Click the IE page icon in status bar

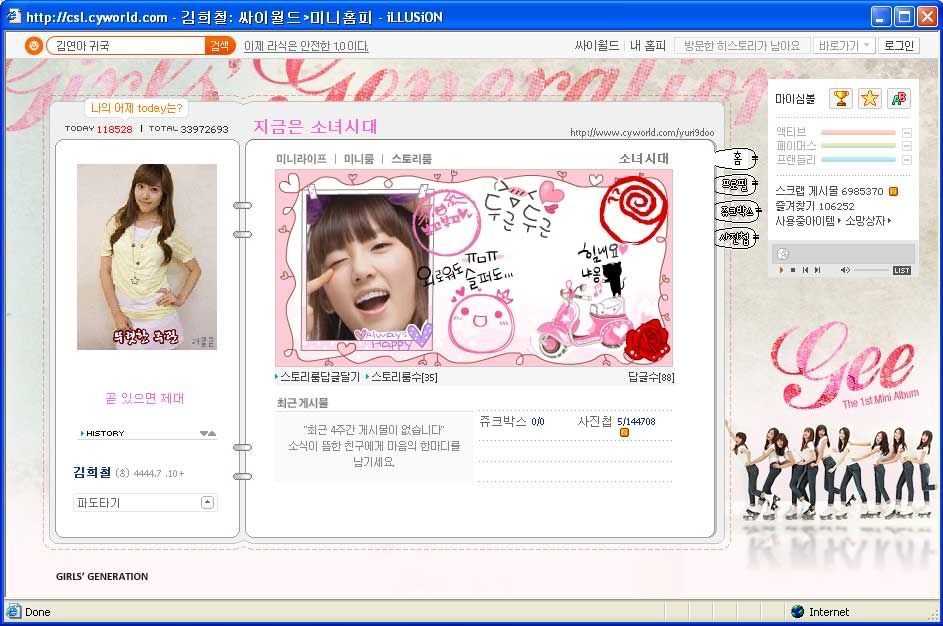[x=13, y=611]
